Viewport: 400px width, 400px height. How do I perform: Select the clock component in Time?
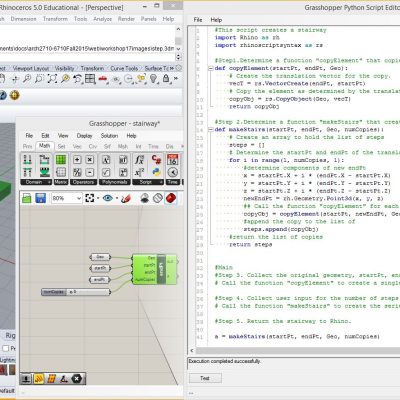(x=173, y=172)
